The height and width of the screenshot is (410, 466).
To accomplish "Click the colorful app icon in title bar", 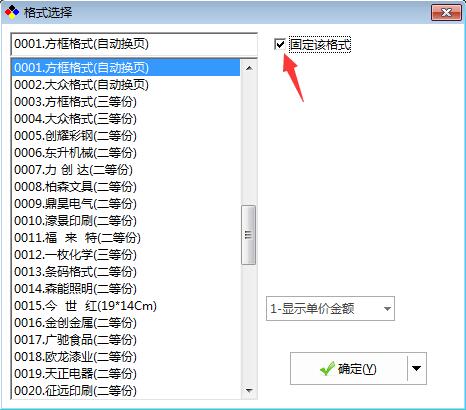I will point(12,12).
